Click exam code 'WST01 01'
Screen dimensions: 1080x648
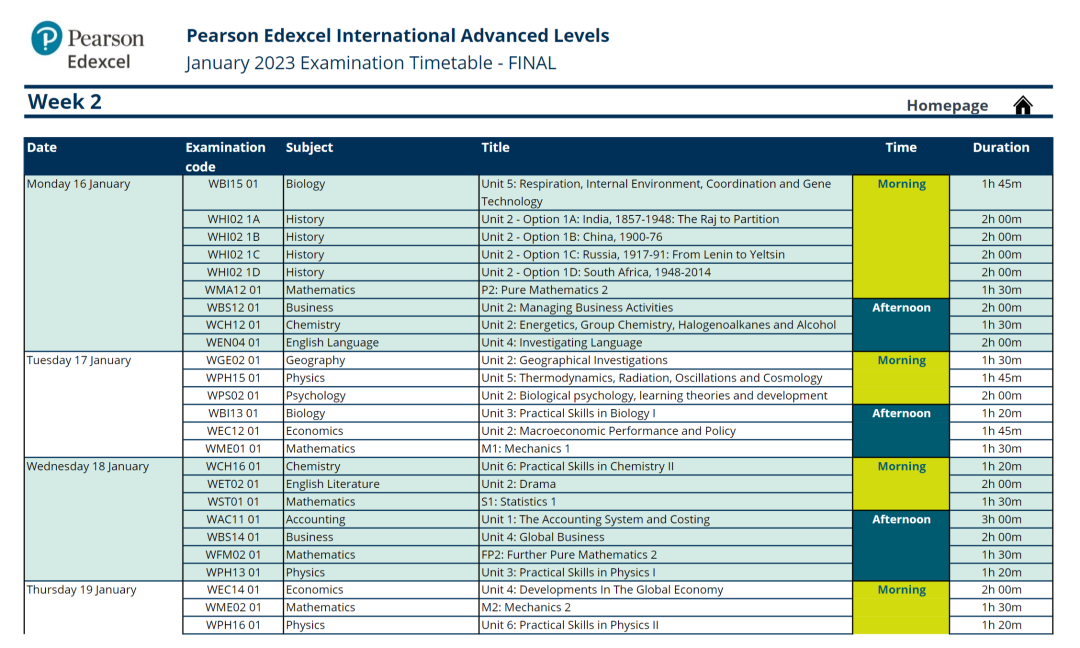(233, 502)
